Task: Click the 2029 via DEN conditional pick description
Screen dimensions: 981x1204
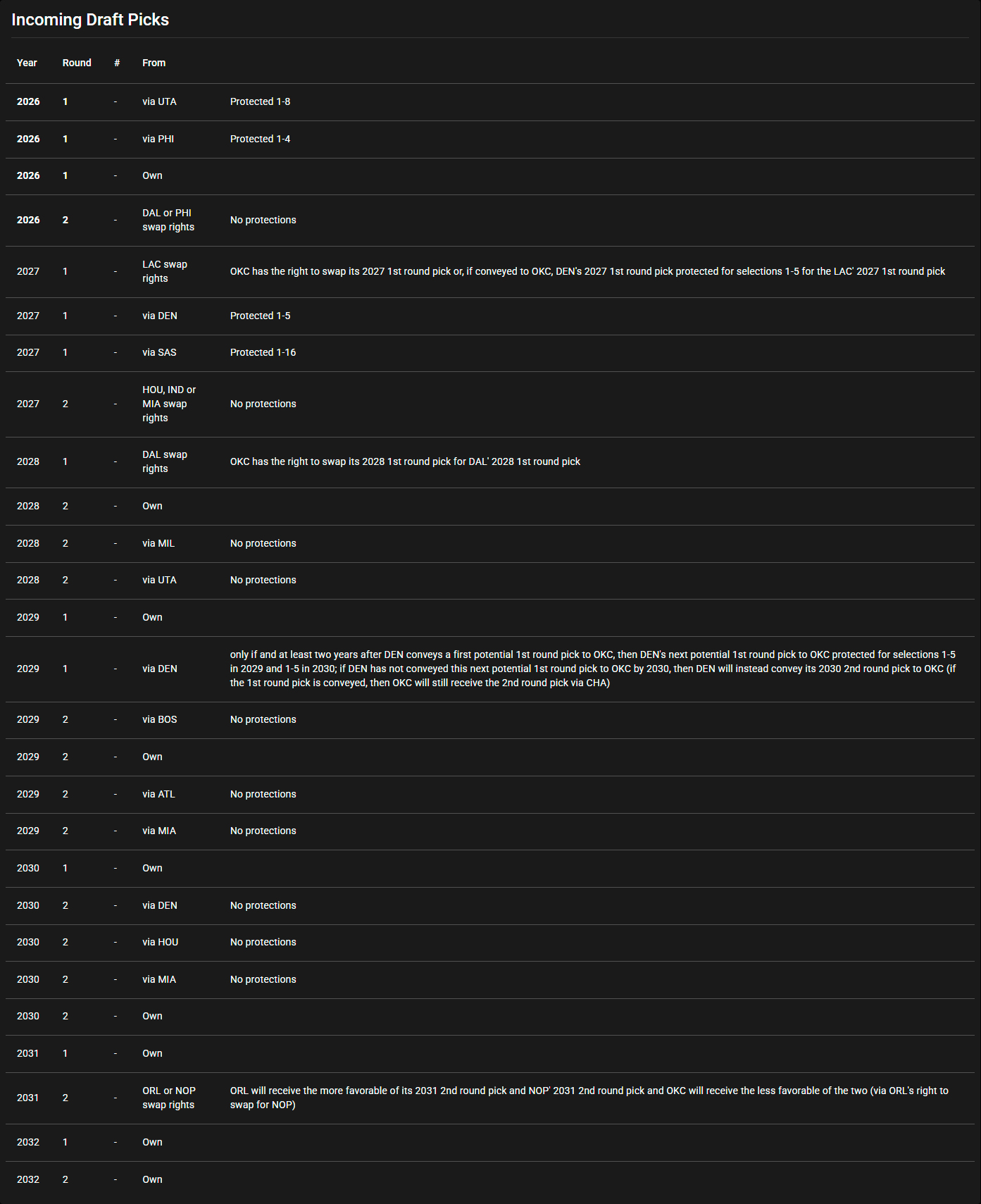Action: 593,669
